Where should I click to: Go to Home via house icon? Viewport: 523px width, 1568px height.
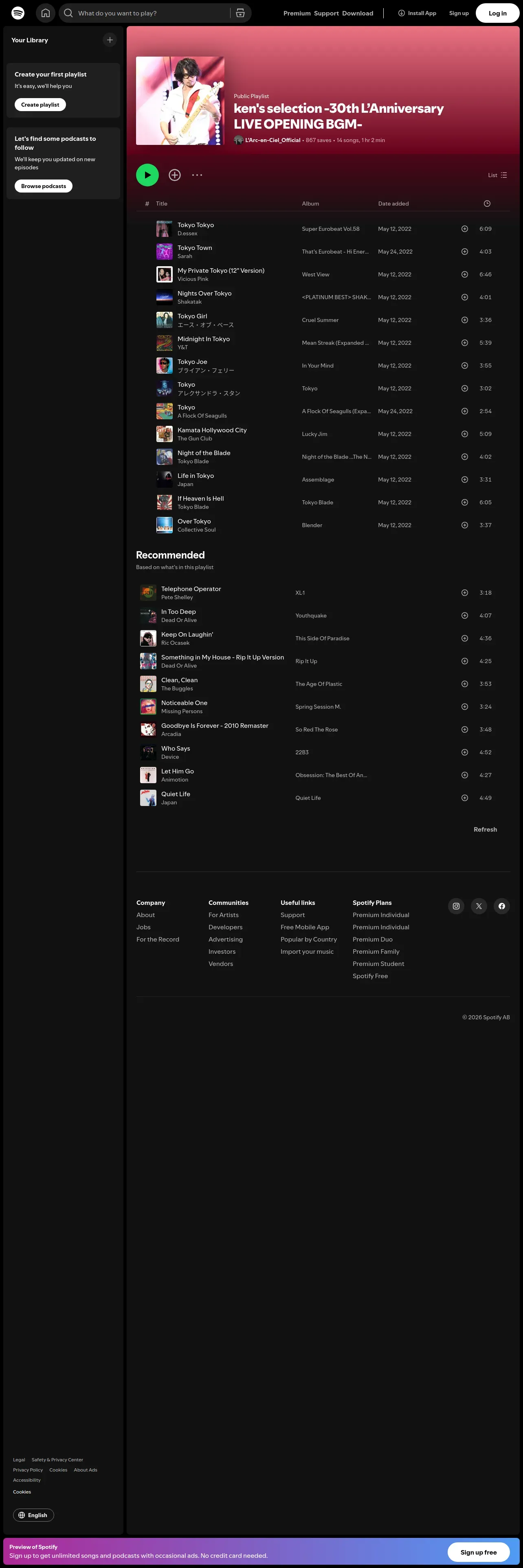(46, 13)
